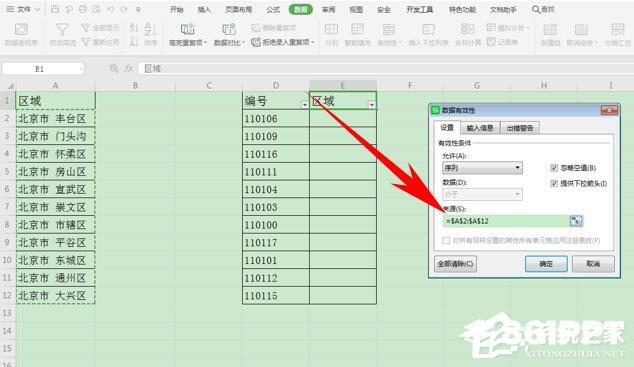Click the 来源 source input field
The image size is (634, 367).
click(506, 221)
